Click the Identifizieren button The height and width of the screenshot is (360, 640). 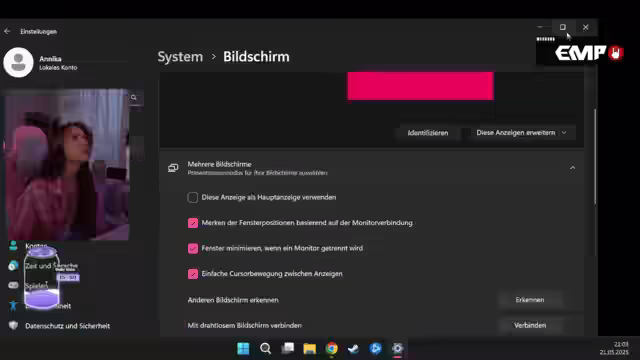(428, 133)
